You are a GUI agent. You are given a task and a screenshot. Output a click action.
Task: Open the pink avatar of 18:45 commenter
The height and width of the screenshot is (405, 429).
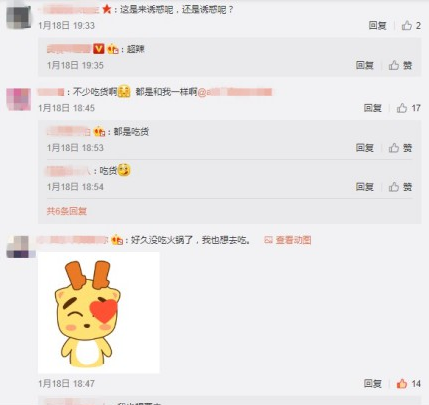click(19, 99)
